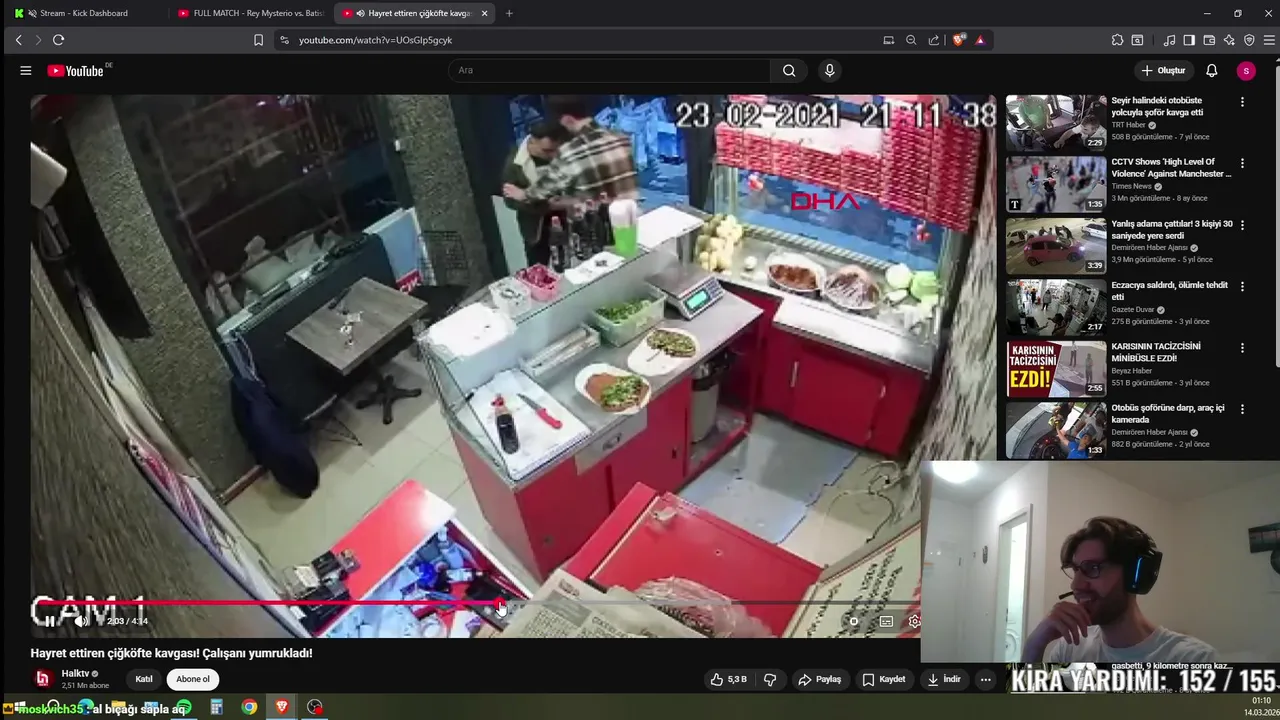Close the current YouTube browser tab
Screen dimensions: 1280x720
485,13
